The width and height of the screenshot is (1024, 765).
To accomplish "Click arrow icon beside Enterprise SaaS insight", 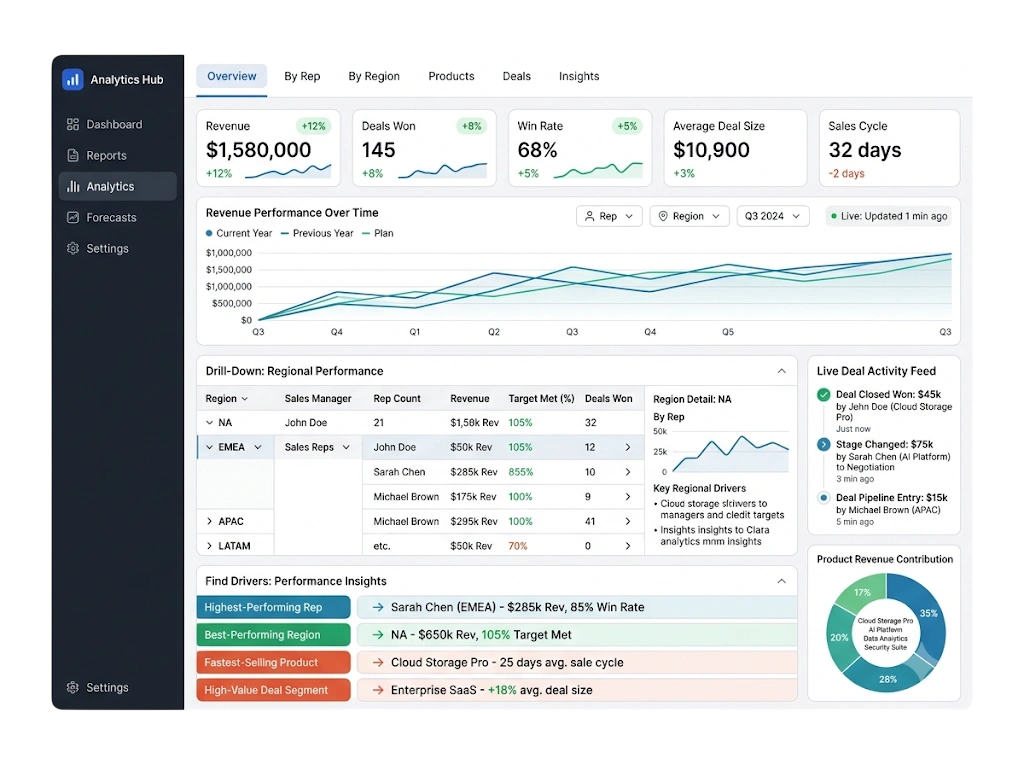I will [x=378, y=690].
